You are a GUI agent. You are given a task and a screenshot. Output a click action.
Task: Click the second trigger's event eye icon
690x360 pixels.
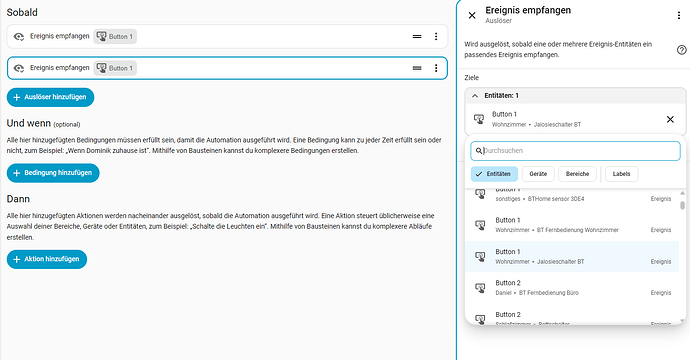pyautogui.click(x=18, y=68)
